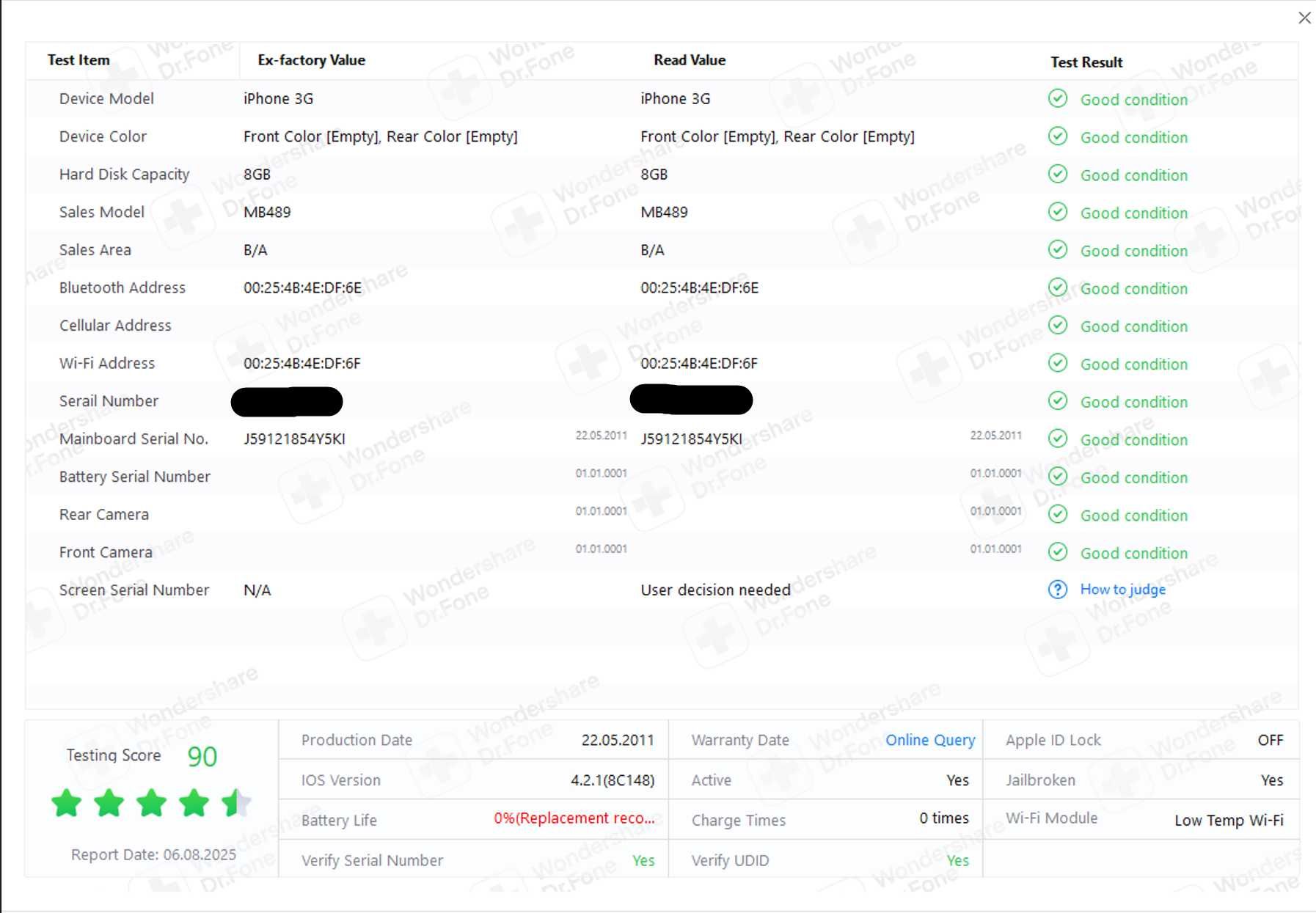Click the IOS Version value 4.2.1(8C148)
1316x913 pixels.
pos(613,780)
